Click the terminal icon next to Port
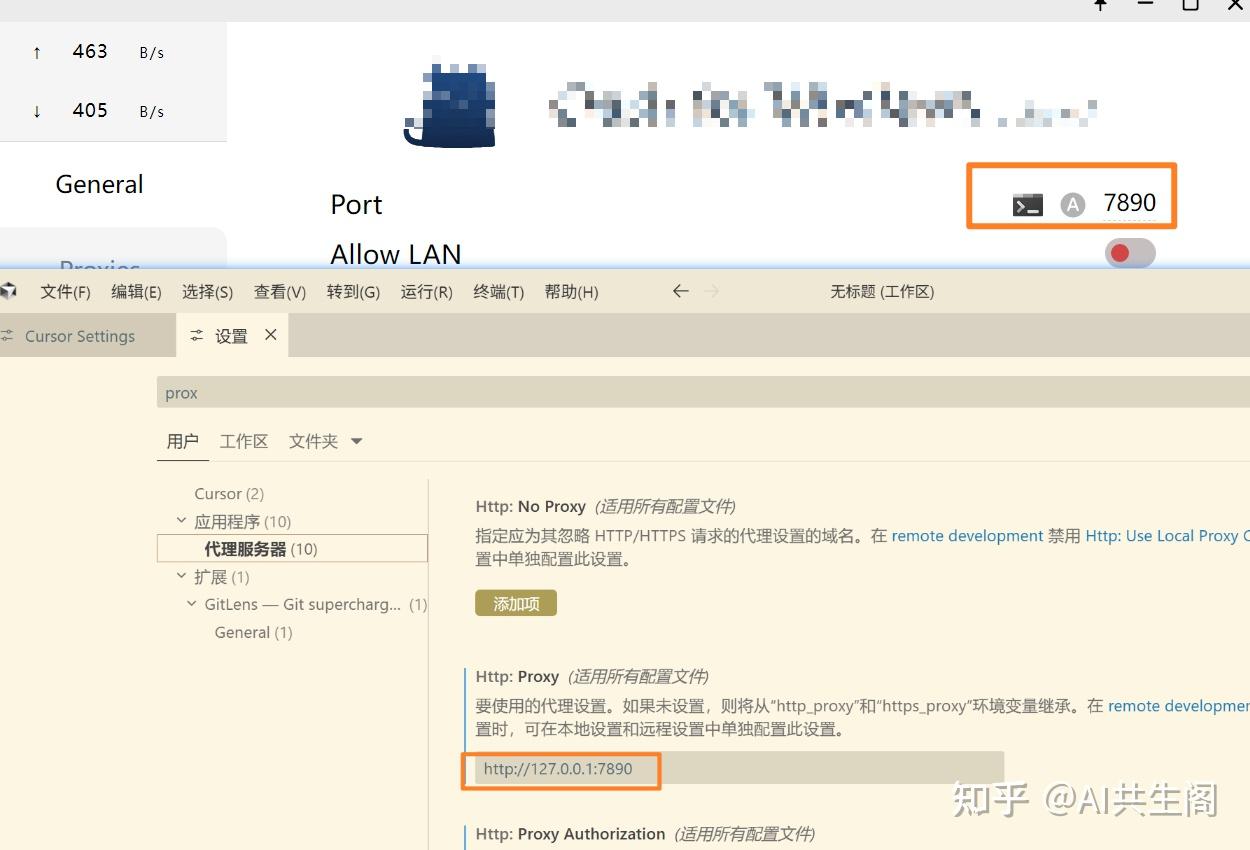This screenshot has width=1250, height=850. (1028, 205)
